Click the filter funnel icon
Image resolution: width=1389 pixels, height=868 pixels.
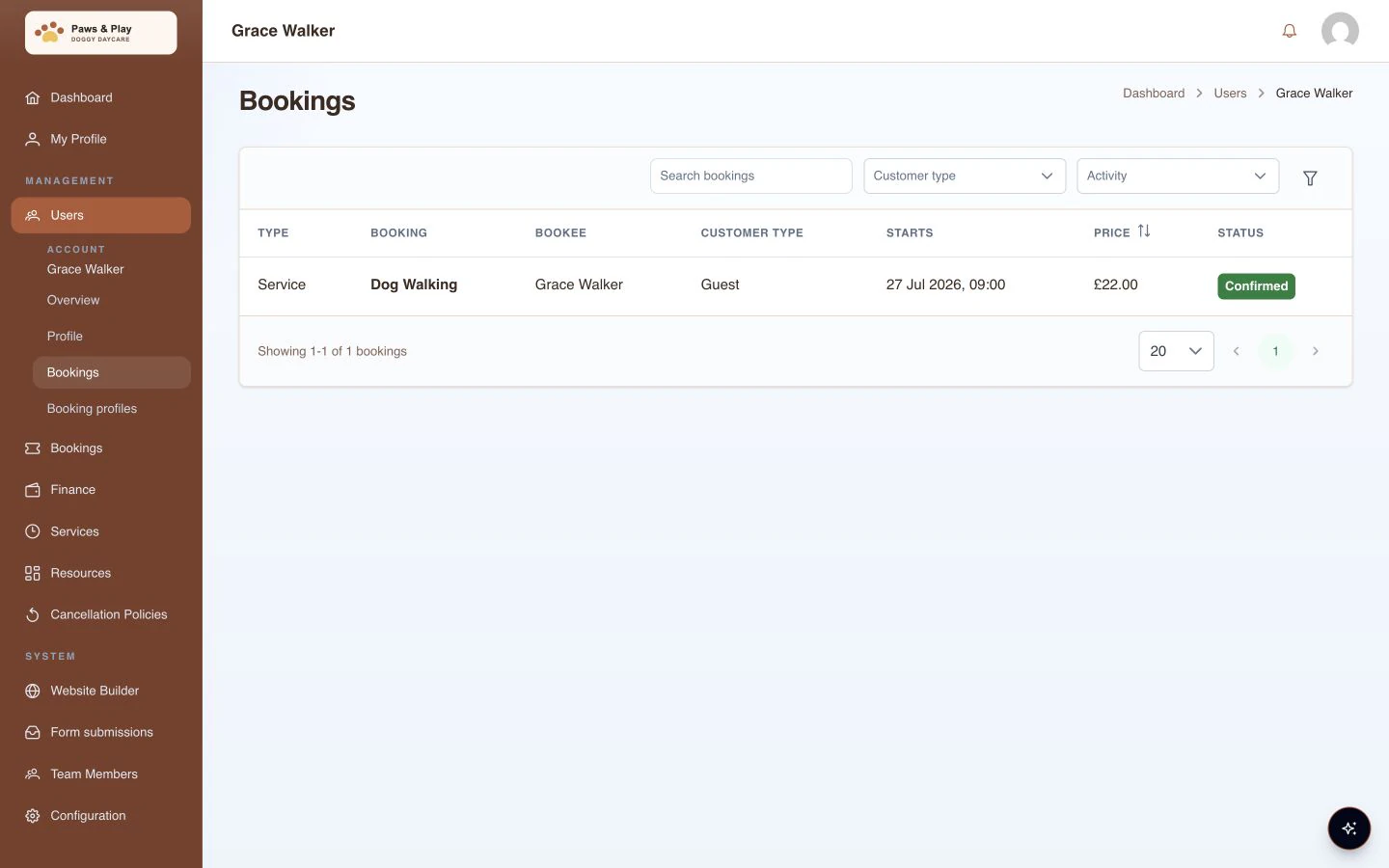1310,177
